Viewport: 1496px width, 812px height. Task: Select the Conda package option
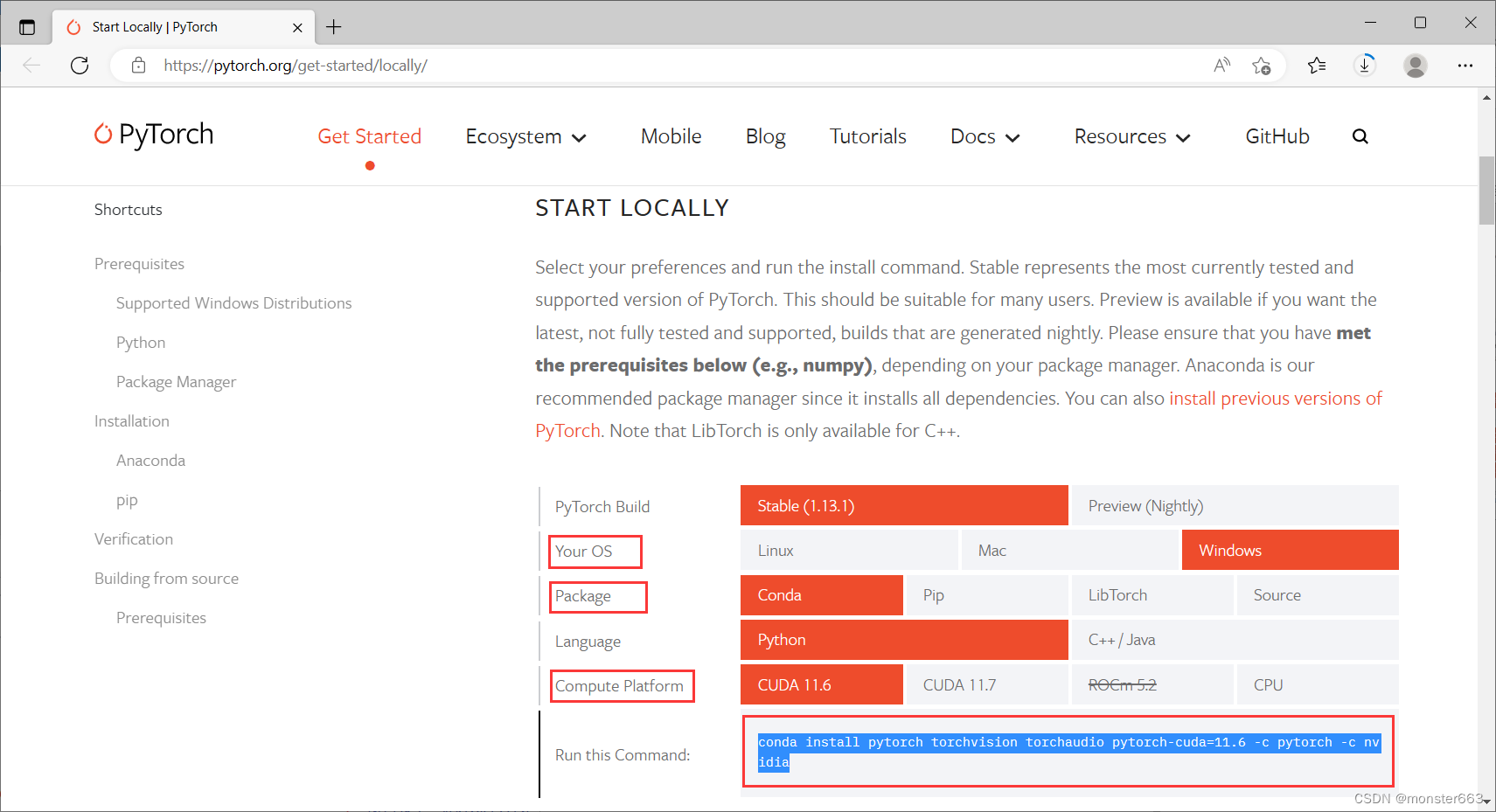tap(821, 594)
